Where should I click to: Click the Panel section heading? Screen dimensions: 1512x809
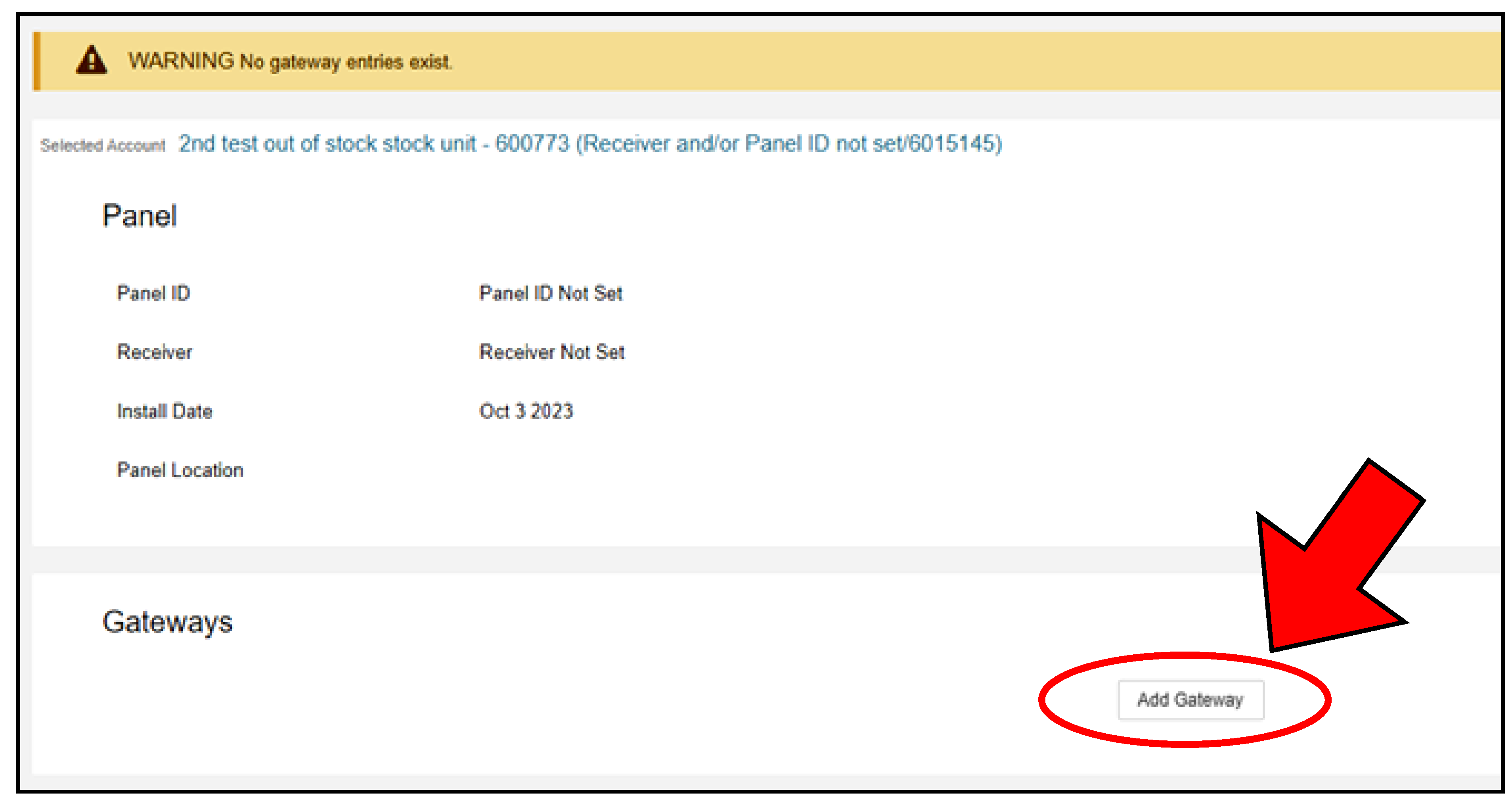[139, 215]
